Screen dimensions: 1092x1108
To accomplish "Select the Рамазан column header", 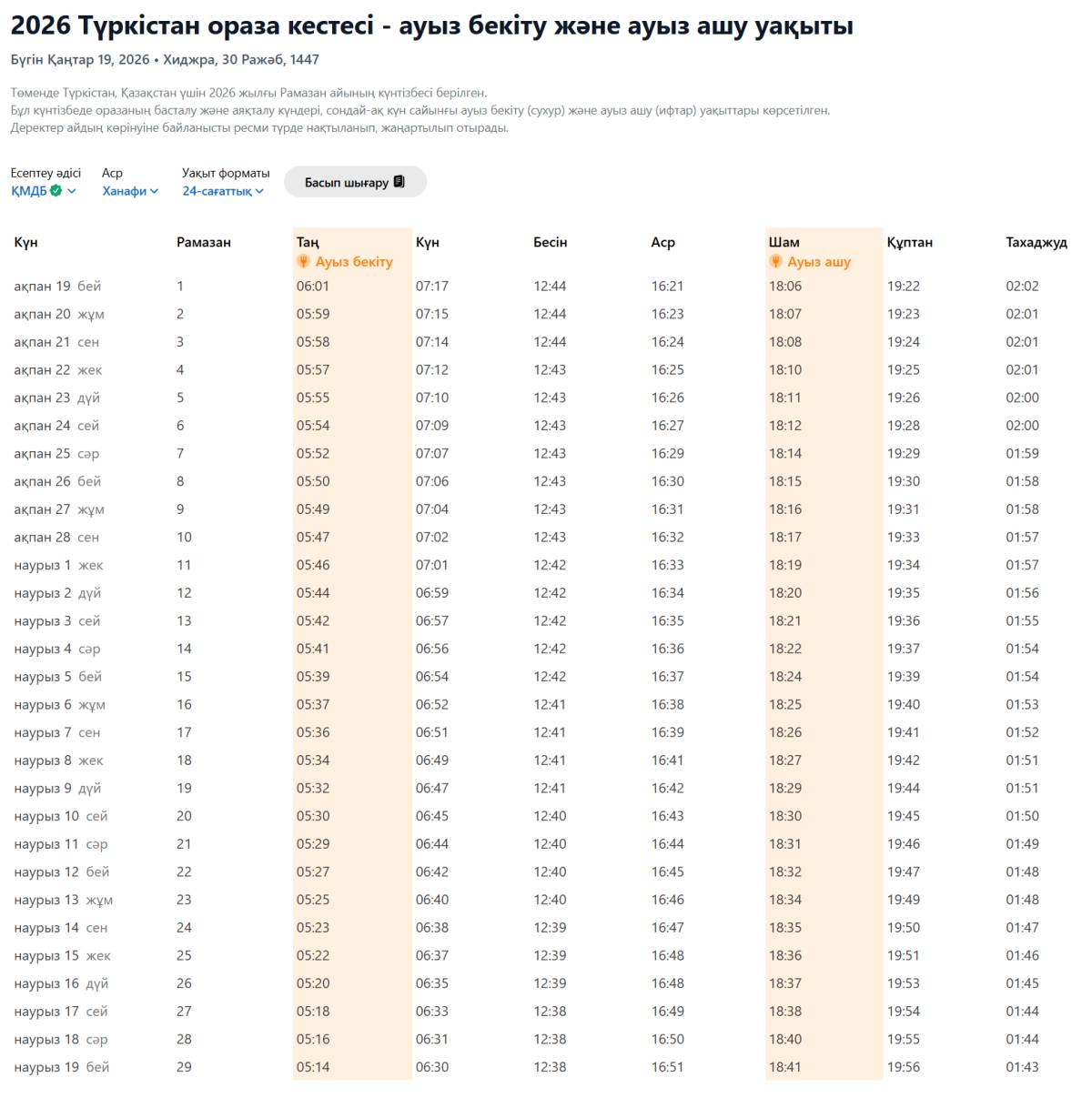I will point(204,242).
